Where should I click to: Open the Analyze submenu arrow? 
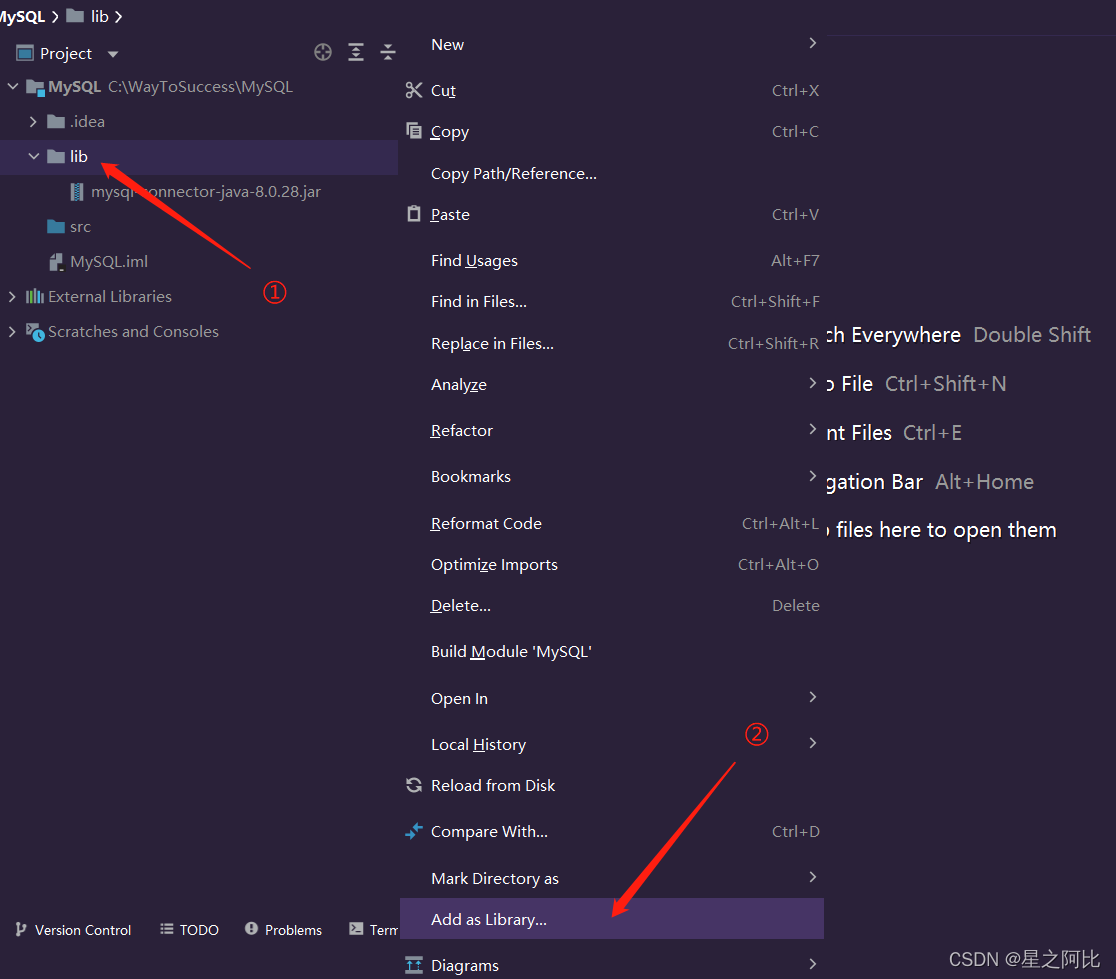pos(813,383)
